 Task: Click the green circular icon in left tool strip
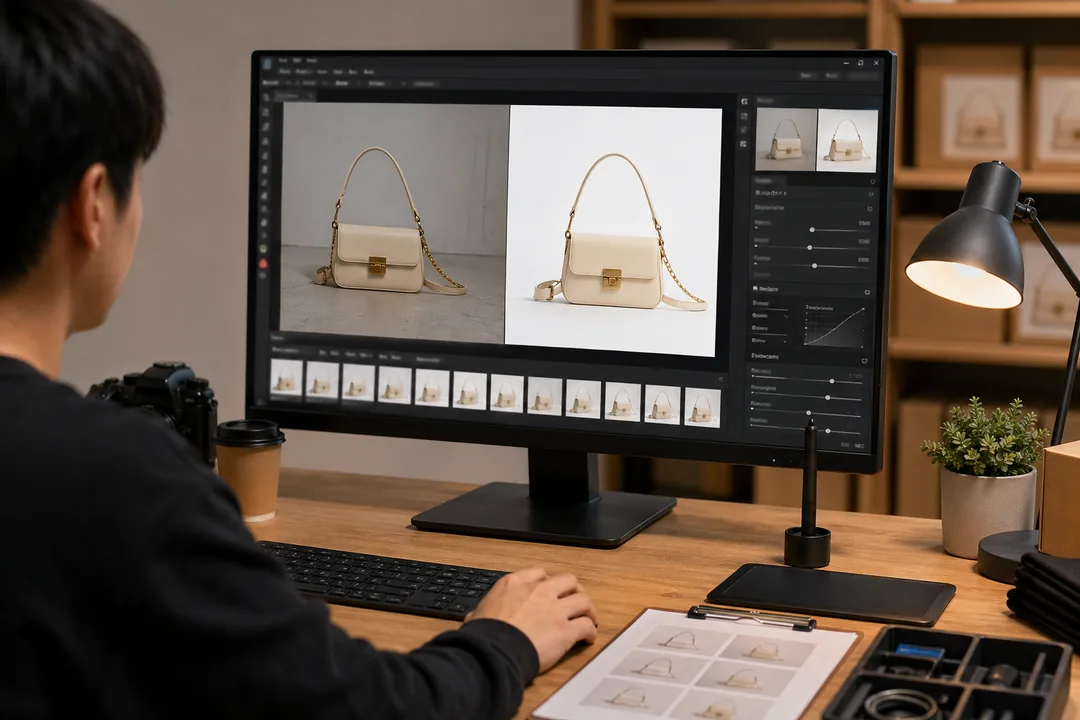coord(264,249)
